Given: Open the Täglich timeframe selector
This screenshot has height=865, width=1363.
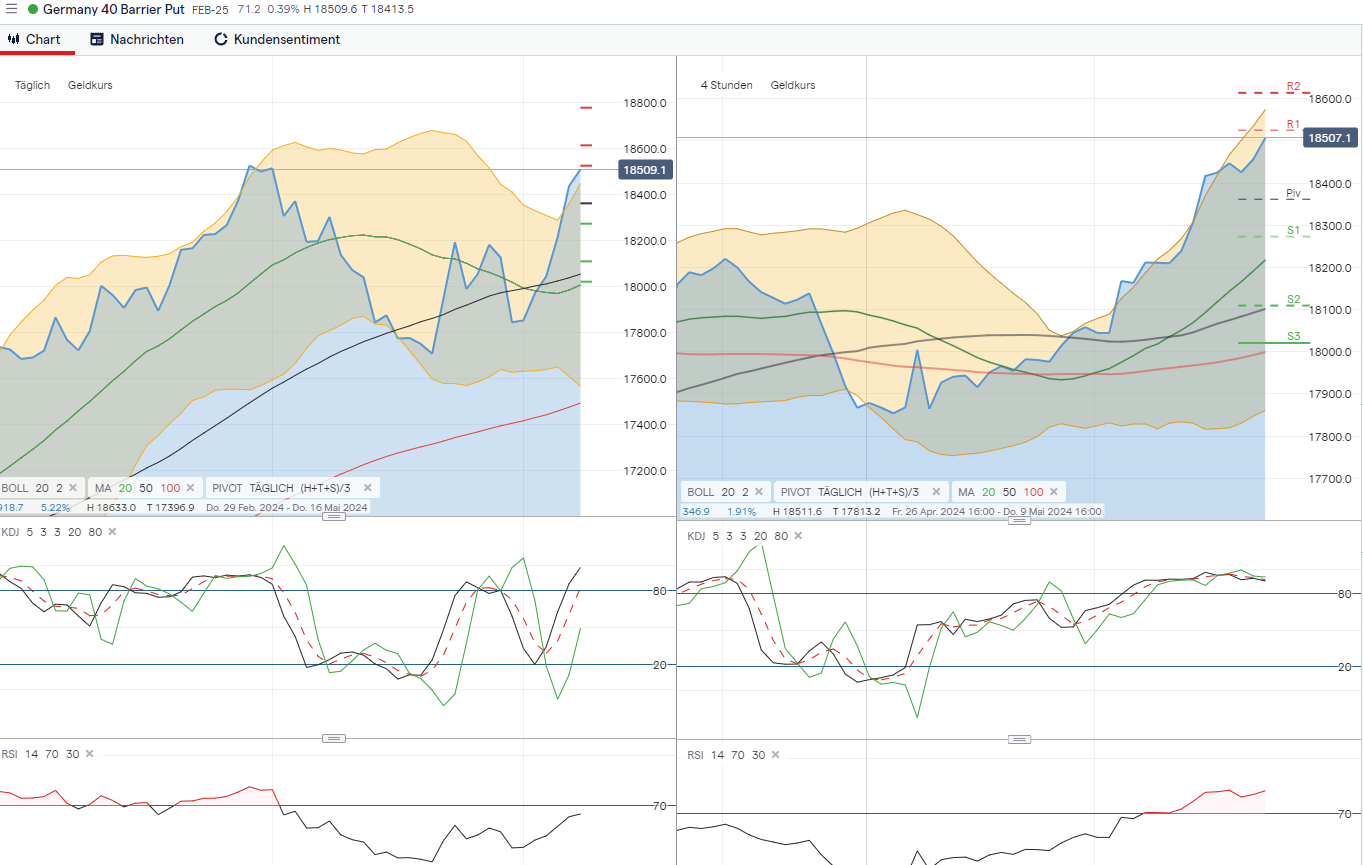Looking at the screenshot, I should [x=32, y=85].
